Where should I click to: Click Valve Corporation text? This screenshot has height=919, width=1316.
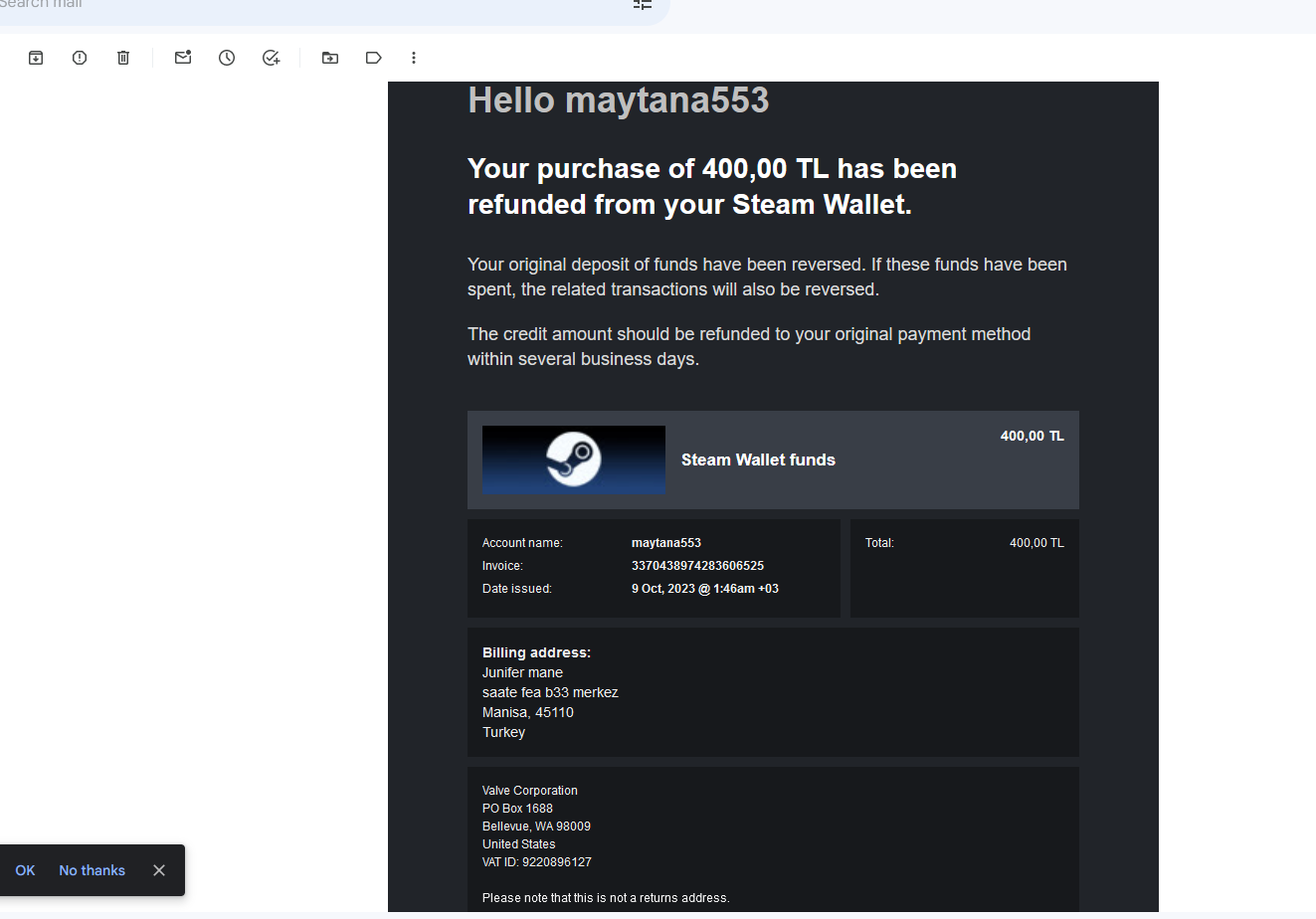(x=530, y=791)
